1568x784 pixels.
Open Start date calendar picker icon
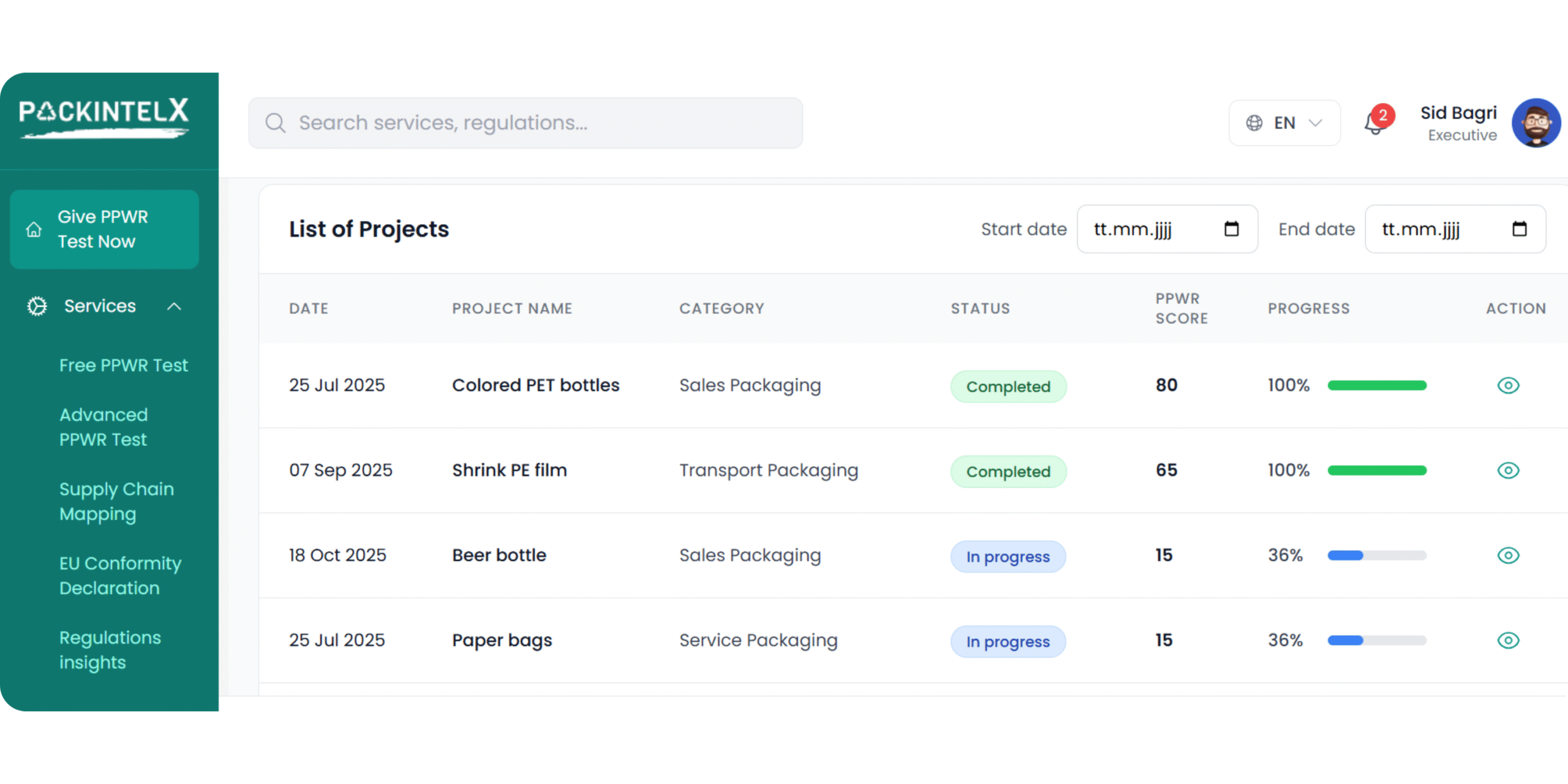[1231, 229]
